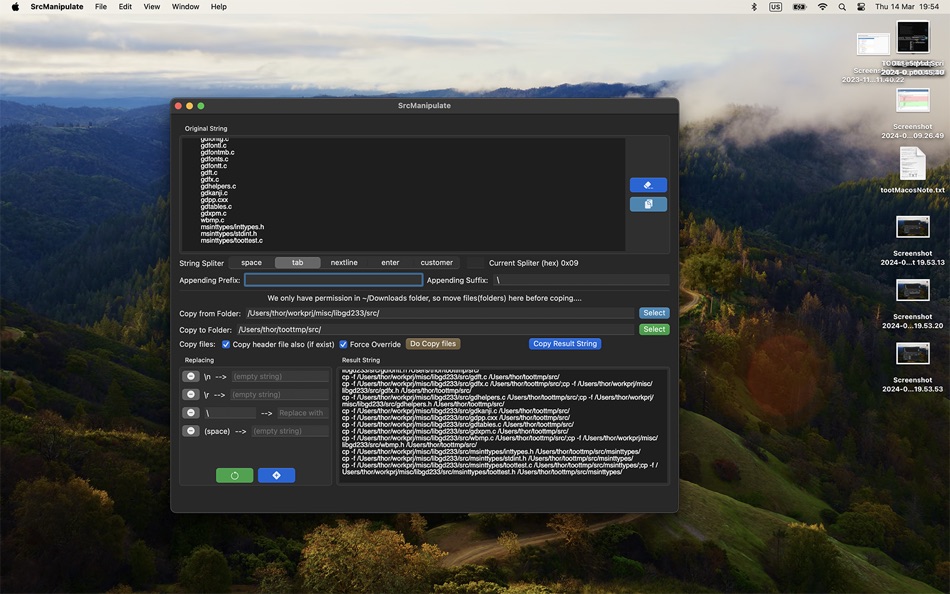Remove the (space) replacement rule
Viewport: 950px width, 594px height.
click(x=190, y=430)
